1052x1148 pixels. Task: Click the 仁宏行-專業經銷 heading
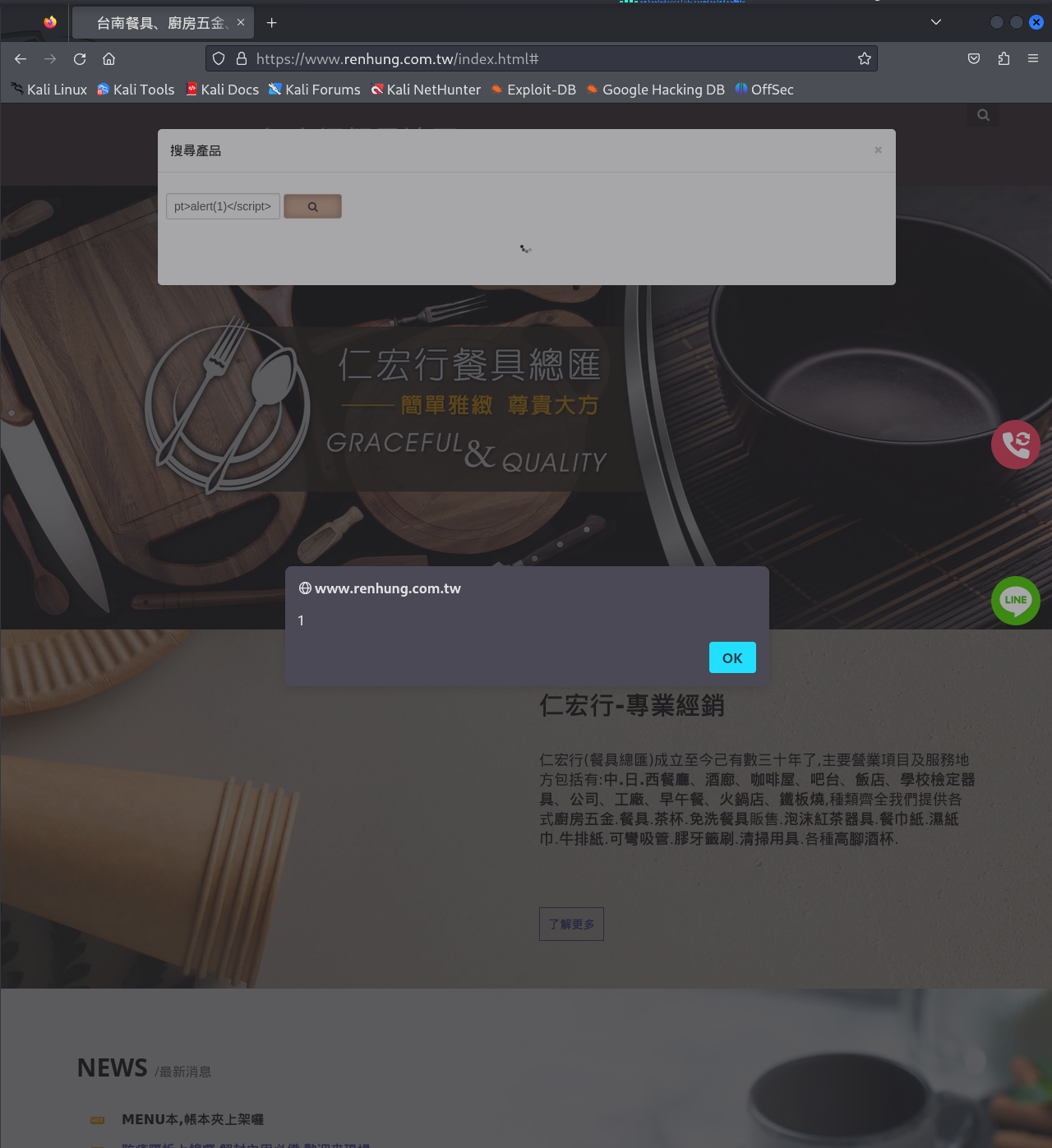pyautogui.click(x=631, y=705)
